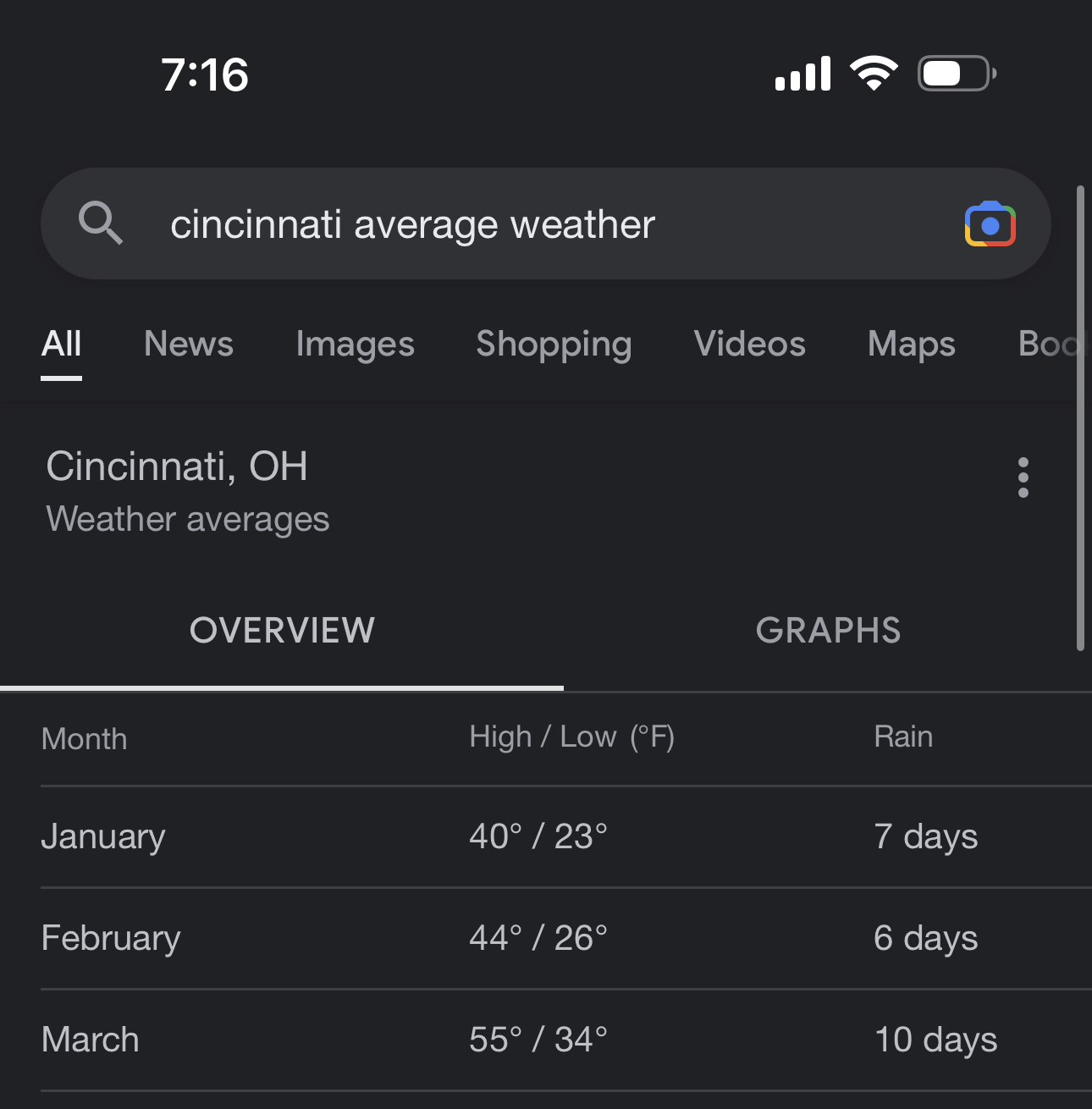Tap the battery indicator icon
This screenshot has width=1092, height=1109.
(x=957, y=74)
